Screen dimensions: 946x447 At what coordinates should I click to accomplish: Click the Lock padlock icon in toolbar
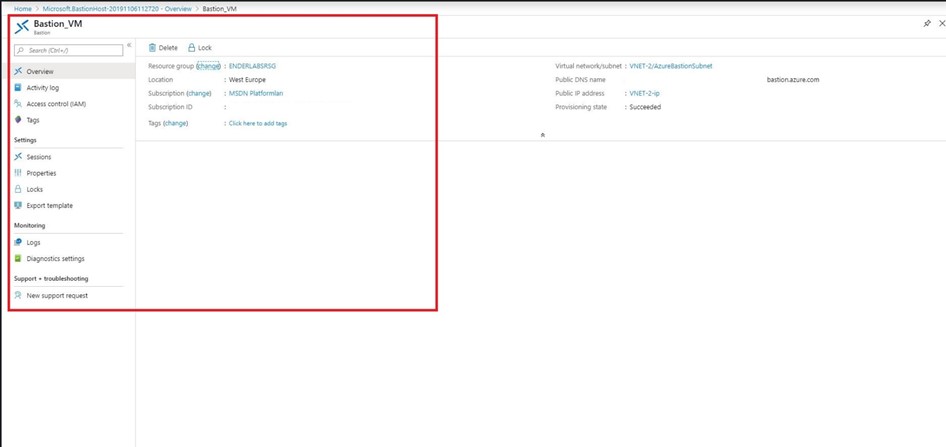pos(191,48)
